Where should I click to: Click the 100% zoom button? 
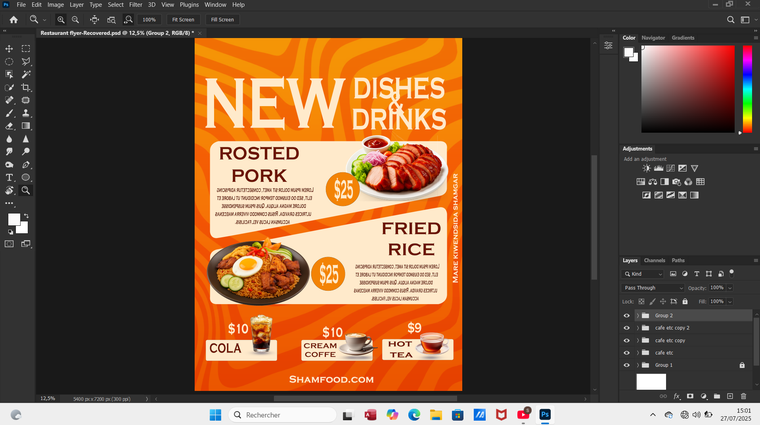pos(149,20)
